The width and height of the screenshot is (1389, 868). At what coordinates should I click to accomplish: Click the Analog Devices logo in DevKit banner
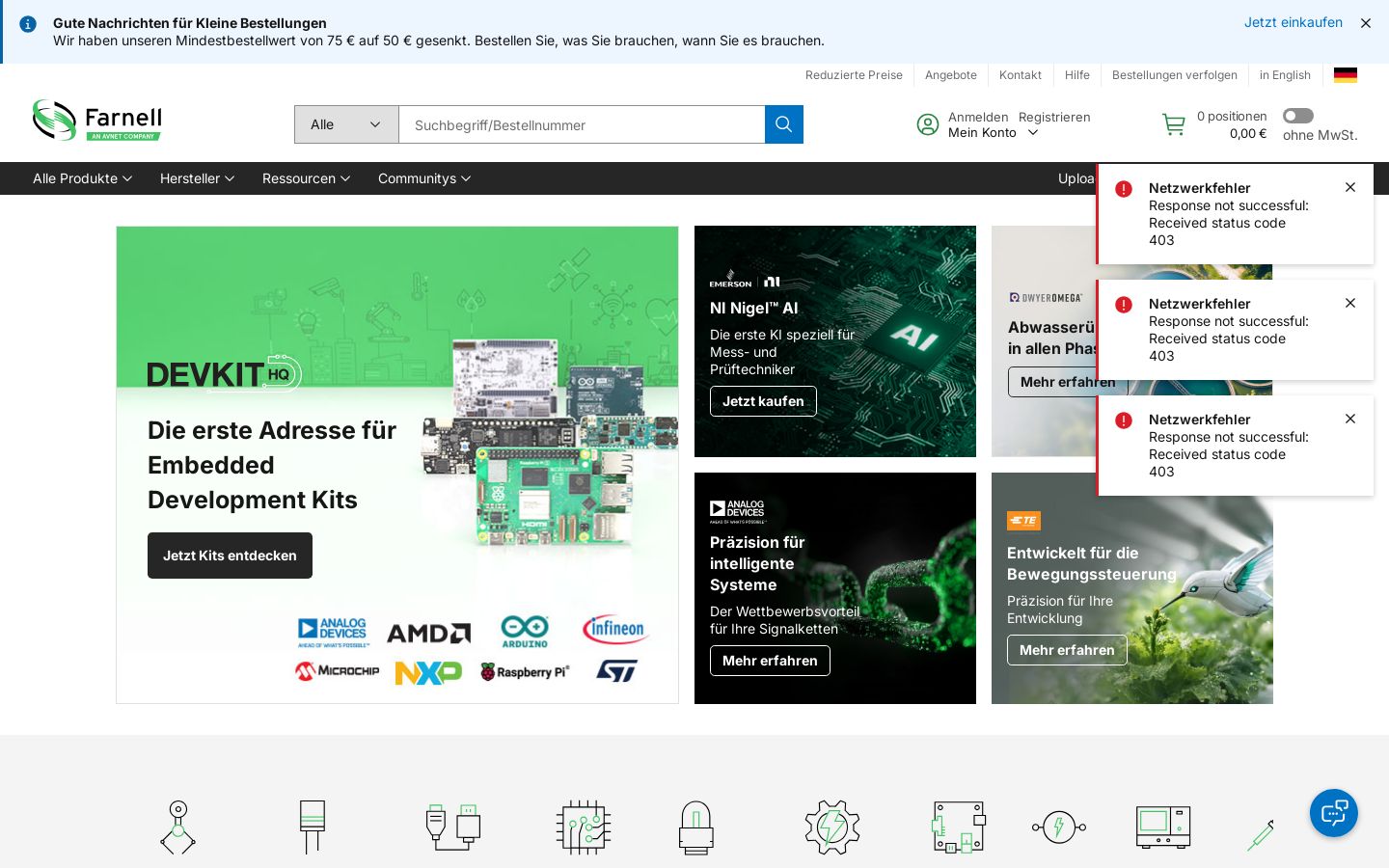coord(333,633)
